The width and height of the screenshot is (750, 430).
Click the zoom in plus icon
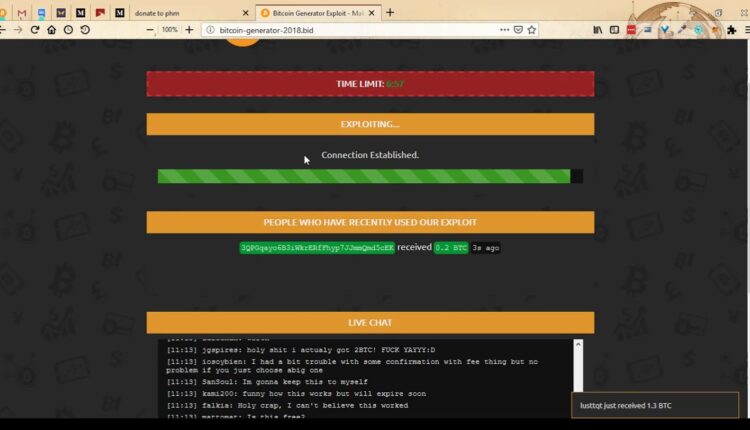click(189, 30)
